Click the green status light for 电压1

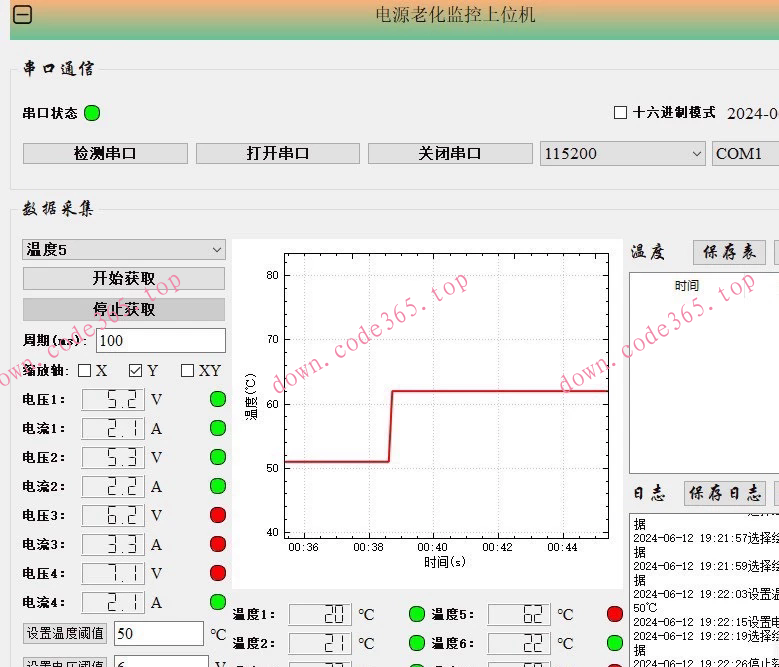click(x=218, y=400)
